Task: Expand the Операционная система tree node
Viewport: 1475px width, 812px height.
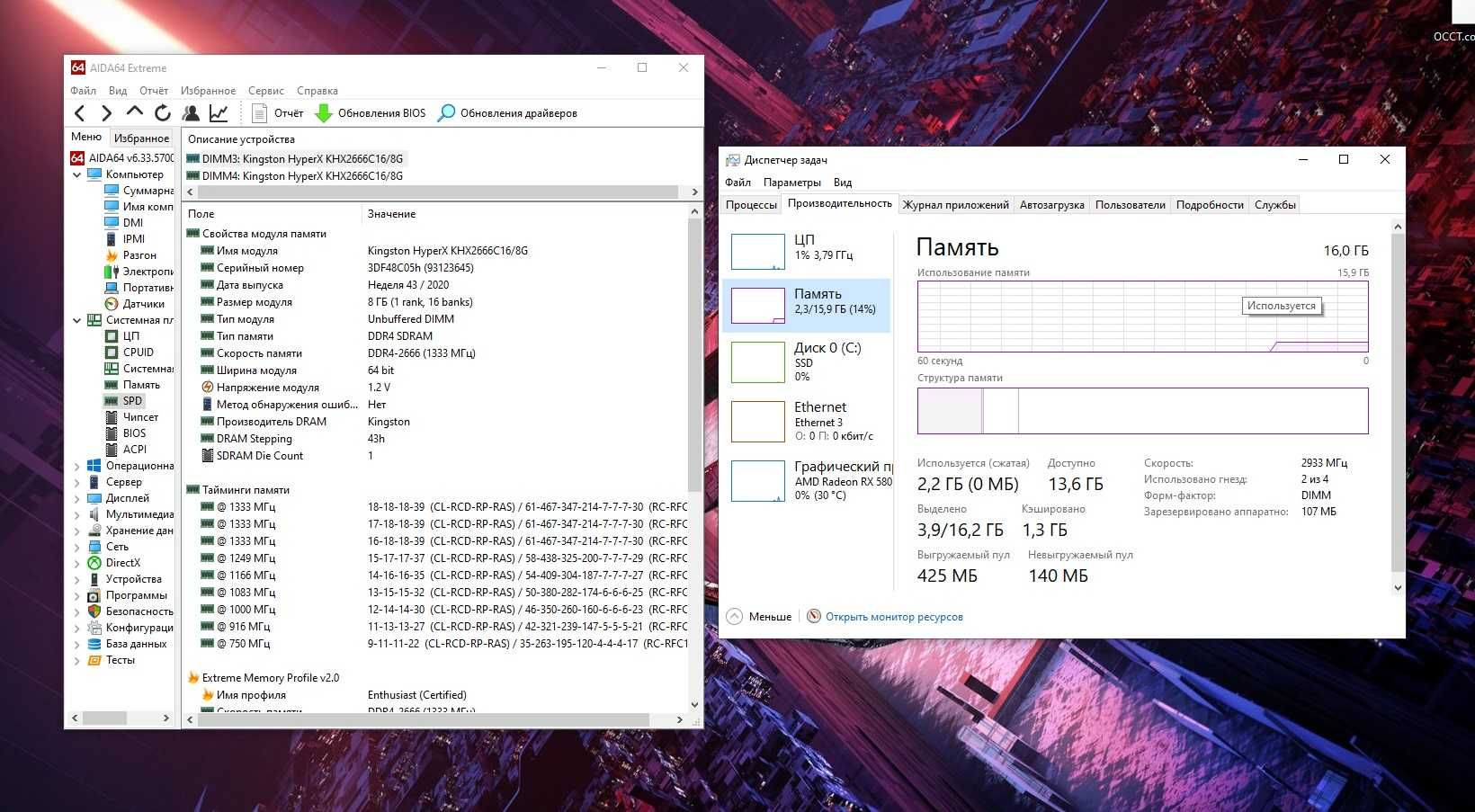Action: (x=76, y=466)
